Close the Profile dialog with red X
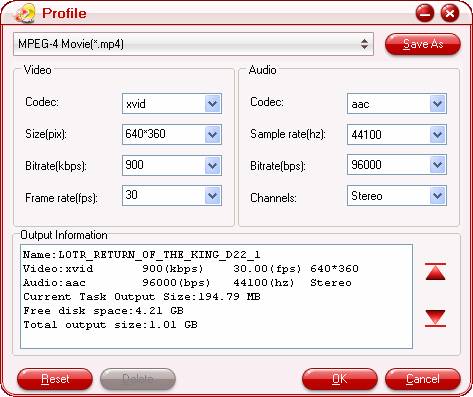Viewport: 473px width, 397px height. 450,13
